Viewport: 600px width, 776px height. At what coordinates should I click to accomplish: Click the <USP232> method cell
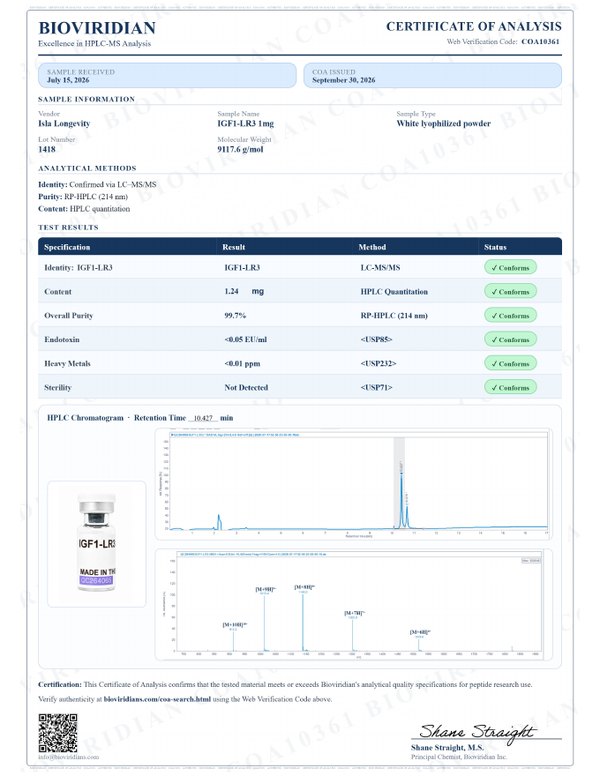click(x=378, y=364)
